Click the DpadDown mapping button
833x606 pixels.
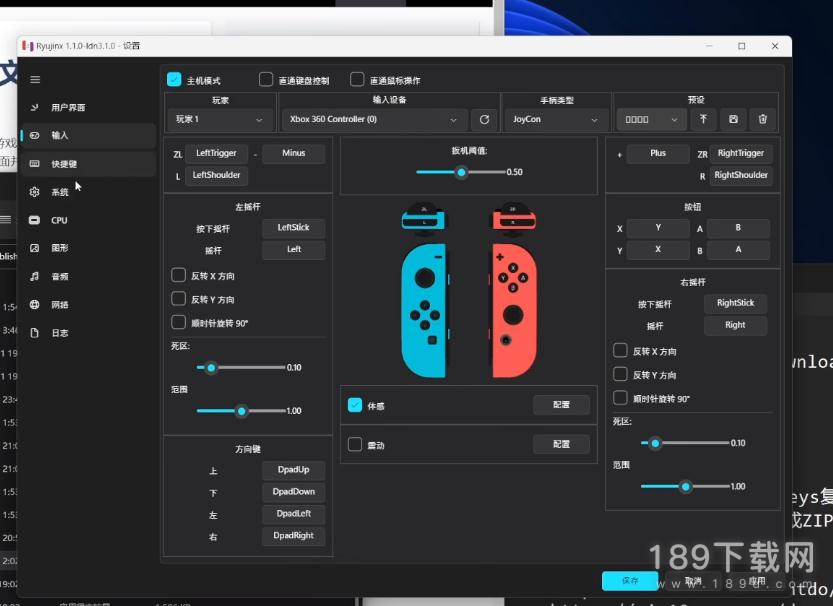[x=293, y=492]
